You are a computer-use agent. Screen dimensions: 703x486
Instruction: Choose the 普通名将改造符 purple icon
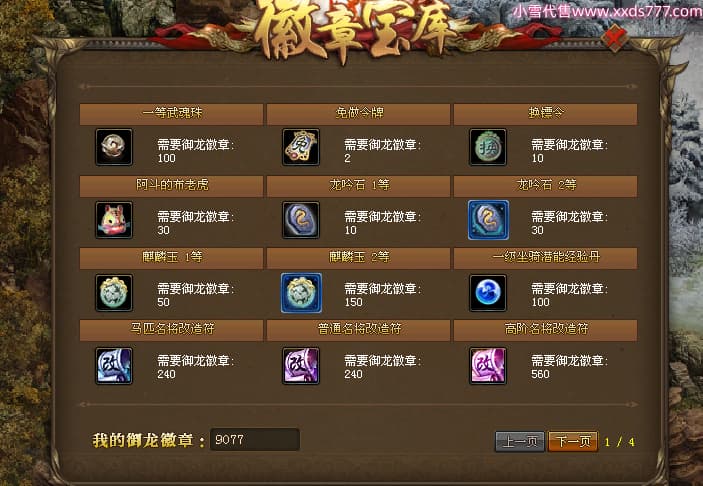pos(301,366)
